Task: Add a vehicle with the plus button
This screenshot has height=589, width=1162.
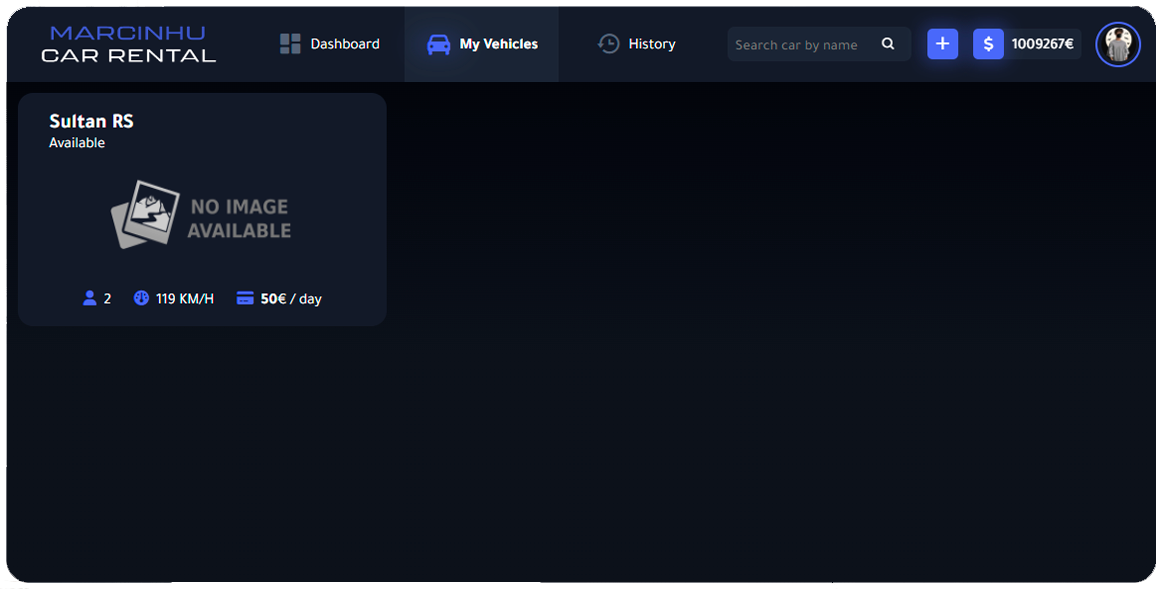Action: [942, 44]
